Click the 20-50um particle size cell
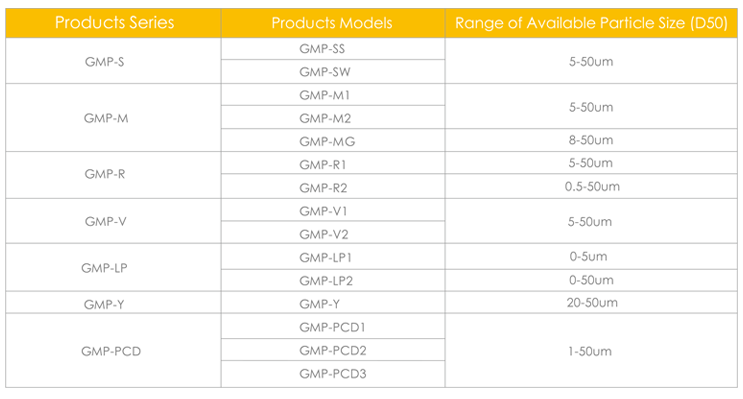Viewport: 743px width, 399px height. (x=591, y=302)
